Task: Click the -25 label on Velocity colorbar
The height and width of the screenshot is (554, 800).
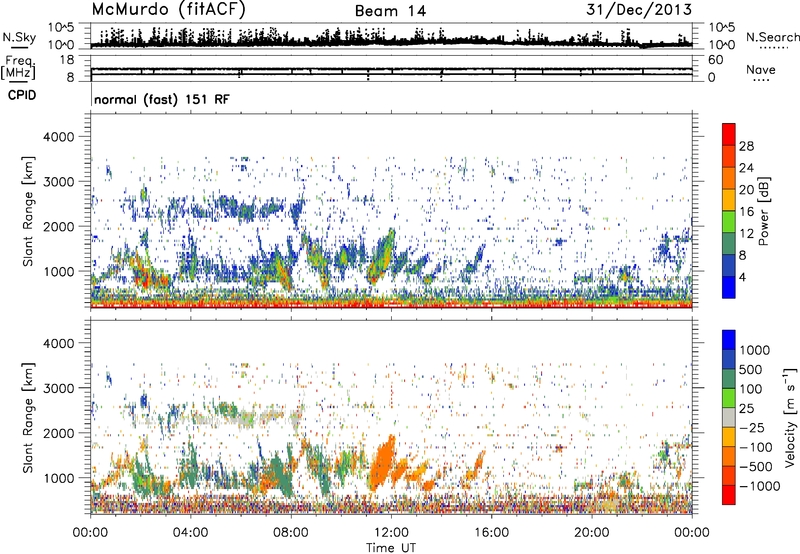Action: (752, 428)
